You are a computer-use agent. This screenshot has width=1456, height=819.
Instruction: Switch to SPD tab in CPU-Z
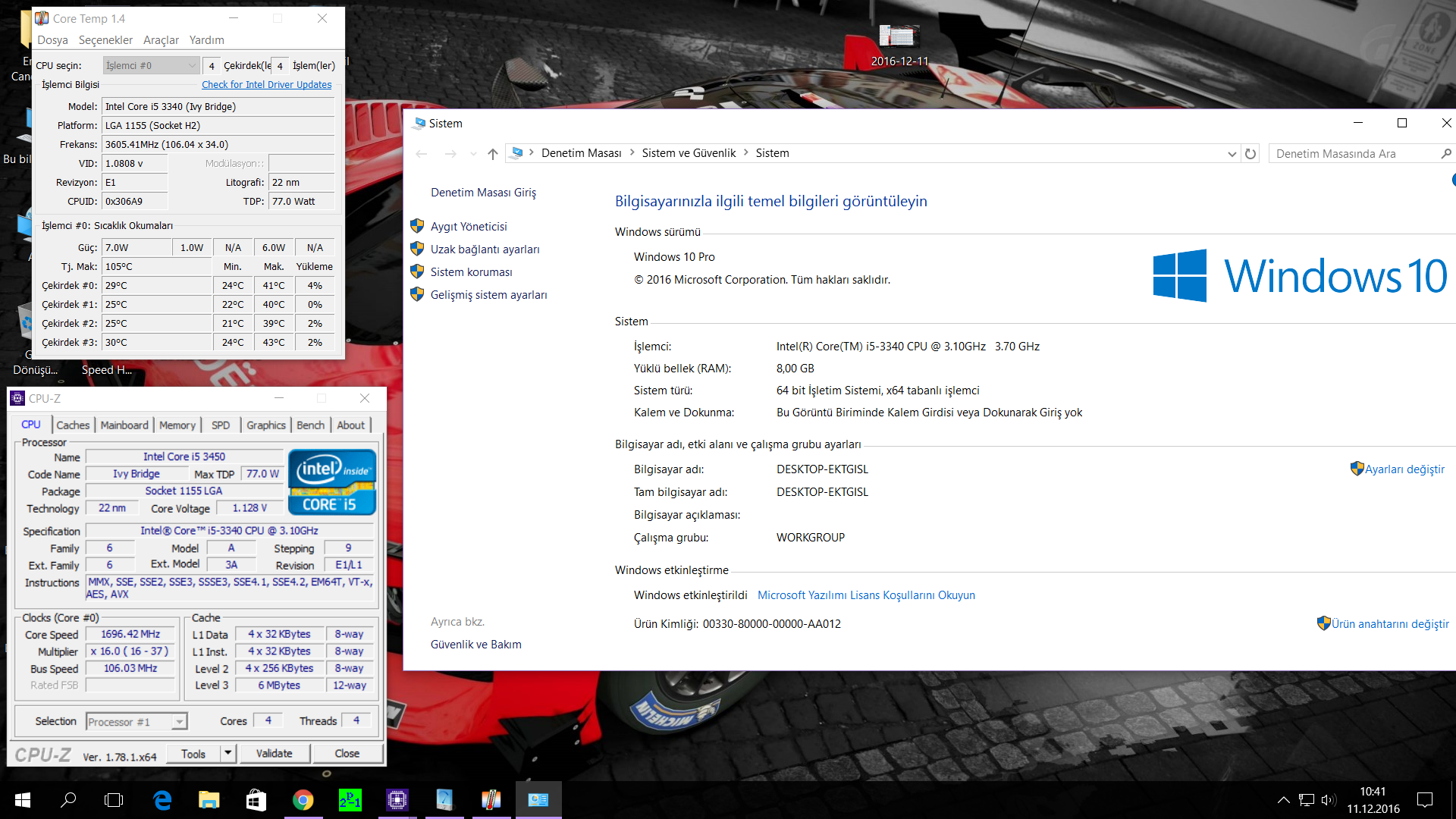point(221,425)
